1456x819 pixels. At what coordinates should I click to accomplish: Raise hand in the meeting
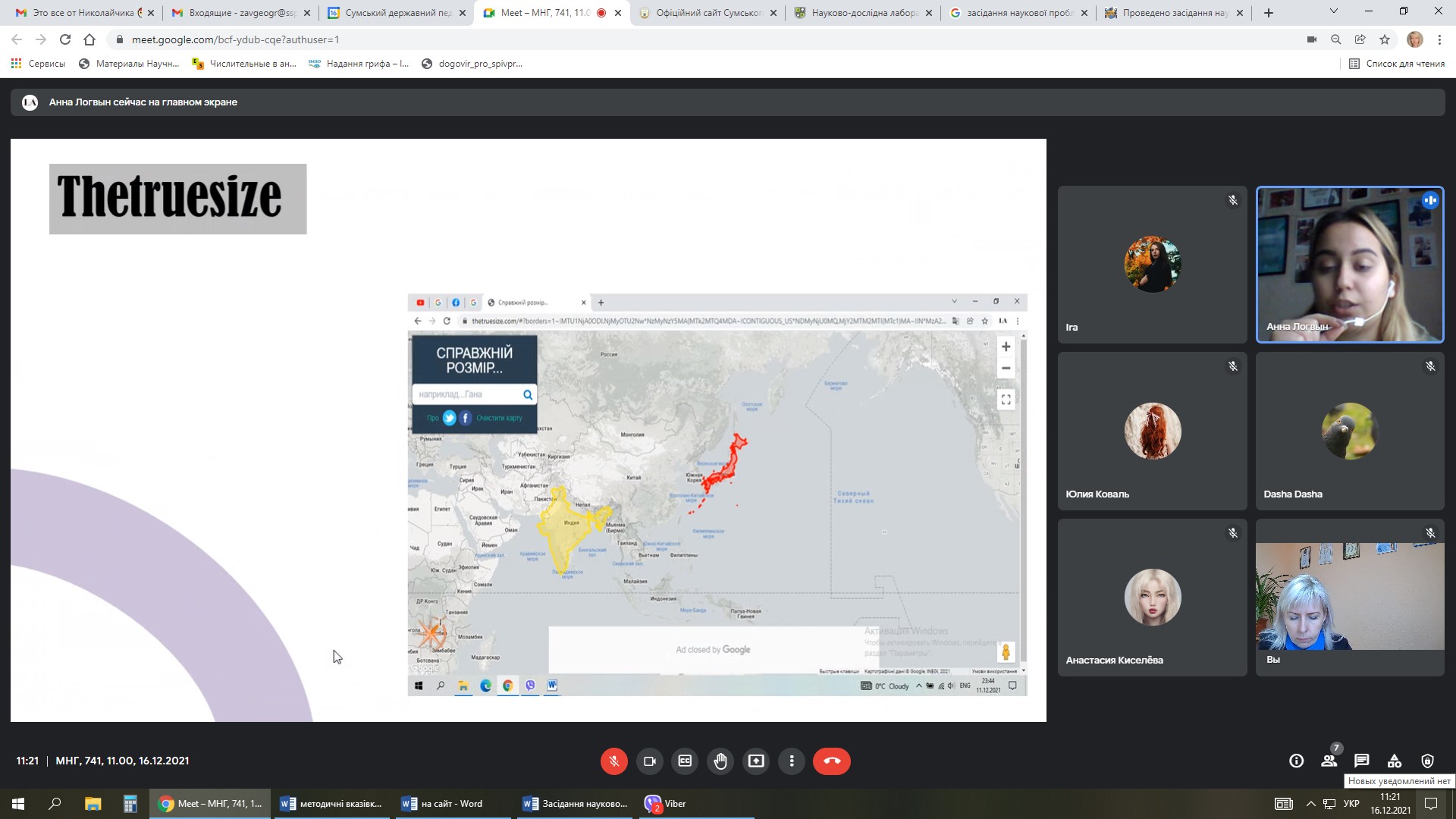click(720, 761)
